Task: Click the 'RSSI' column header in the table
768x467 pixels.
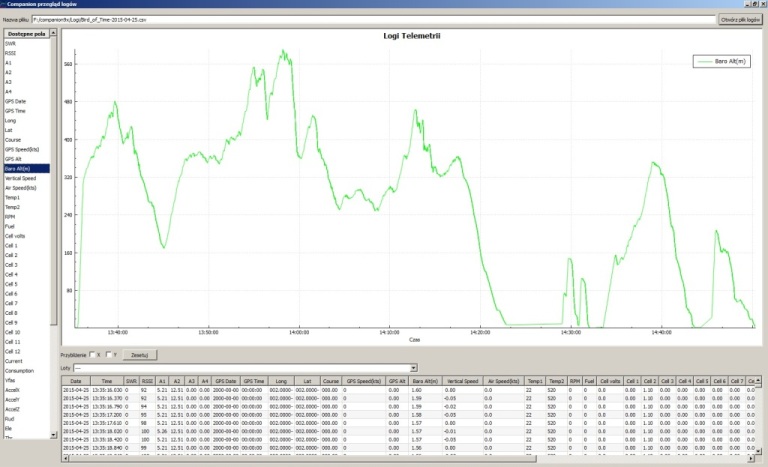Action: click(147, 381)
